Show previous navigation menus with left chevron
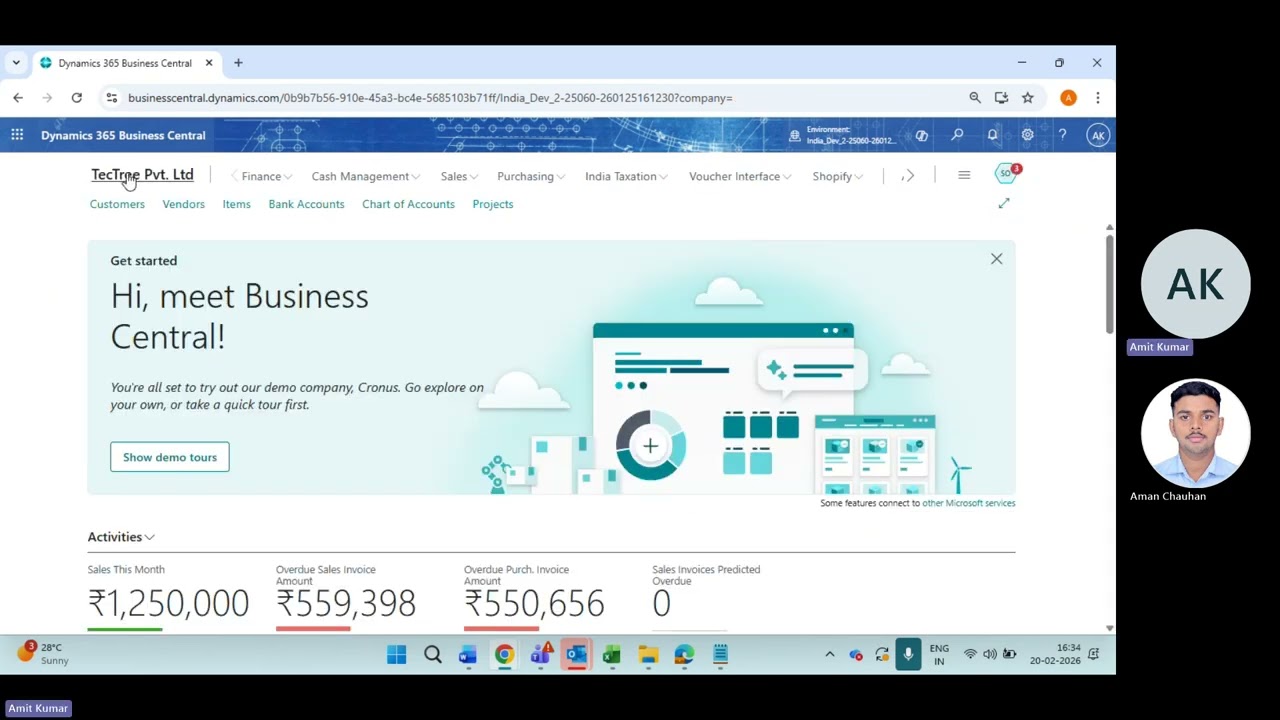 coord(234,176)
